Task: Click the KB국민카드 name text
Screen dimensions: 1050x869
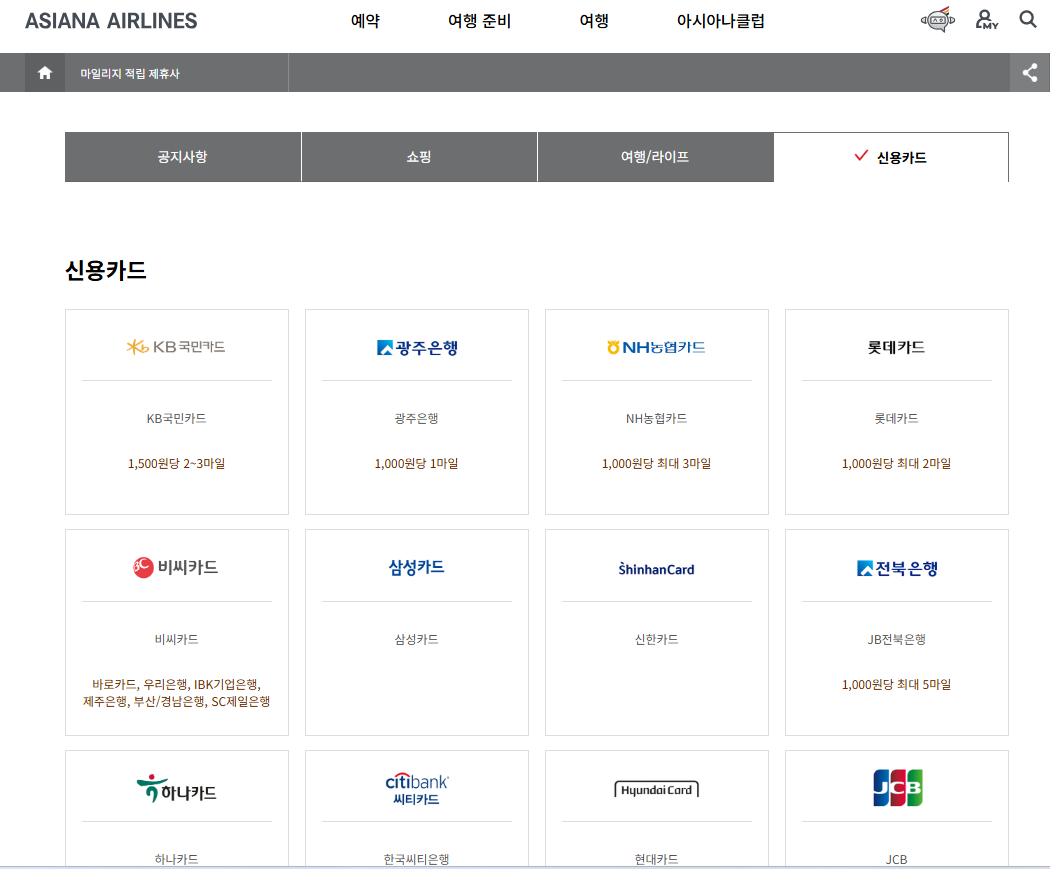Action: [176, 418]
